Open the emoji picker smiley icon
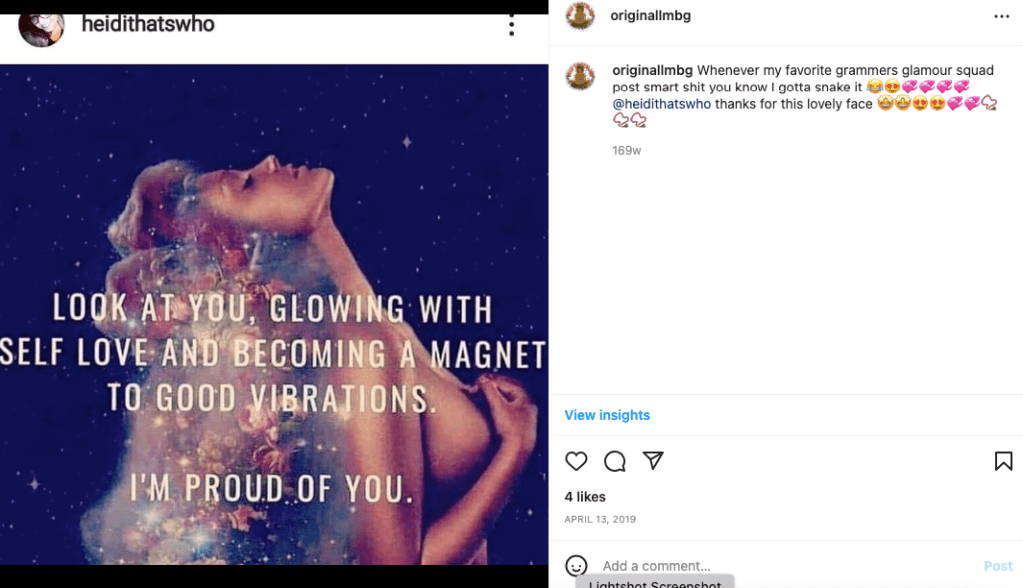 pyautogui.click(x=576, y=566)
